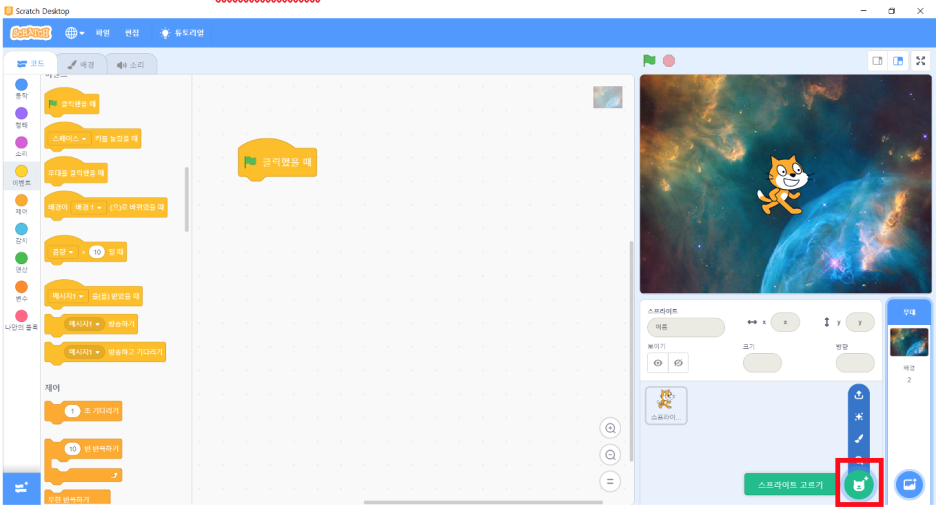Screen dimensions: 936x509
Task: Select the 동작 blue block category
Action: [x=21, y=89]
